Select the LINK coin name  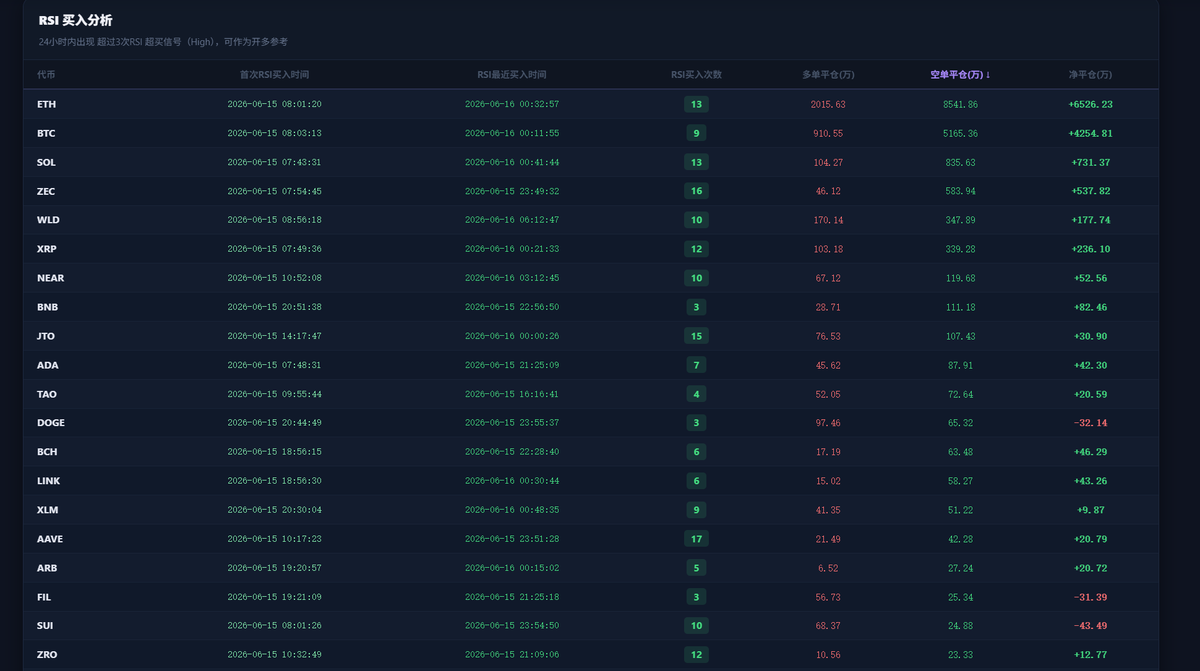(49, 481)
